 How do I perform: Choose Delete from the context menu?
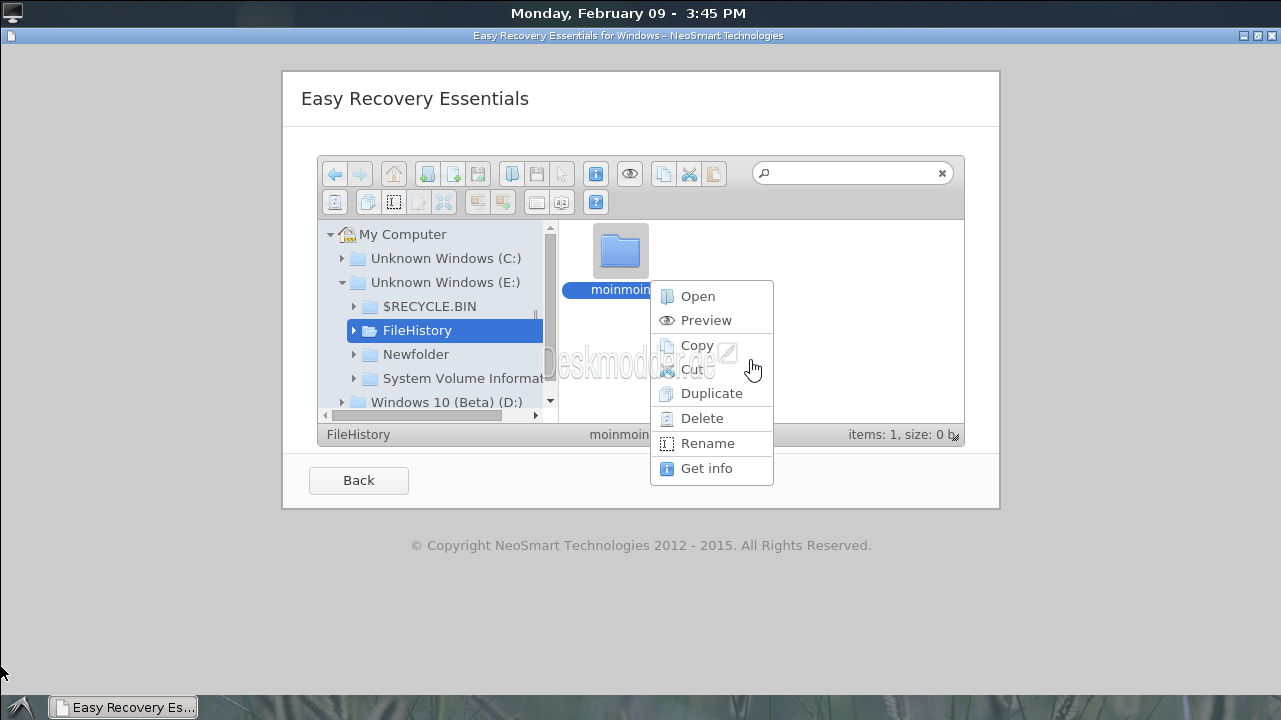point(711,418)
